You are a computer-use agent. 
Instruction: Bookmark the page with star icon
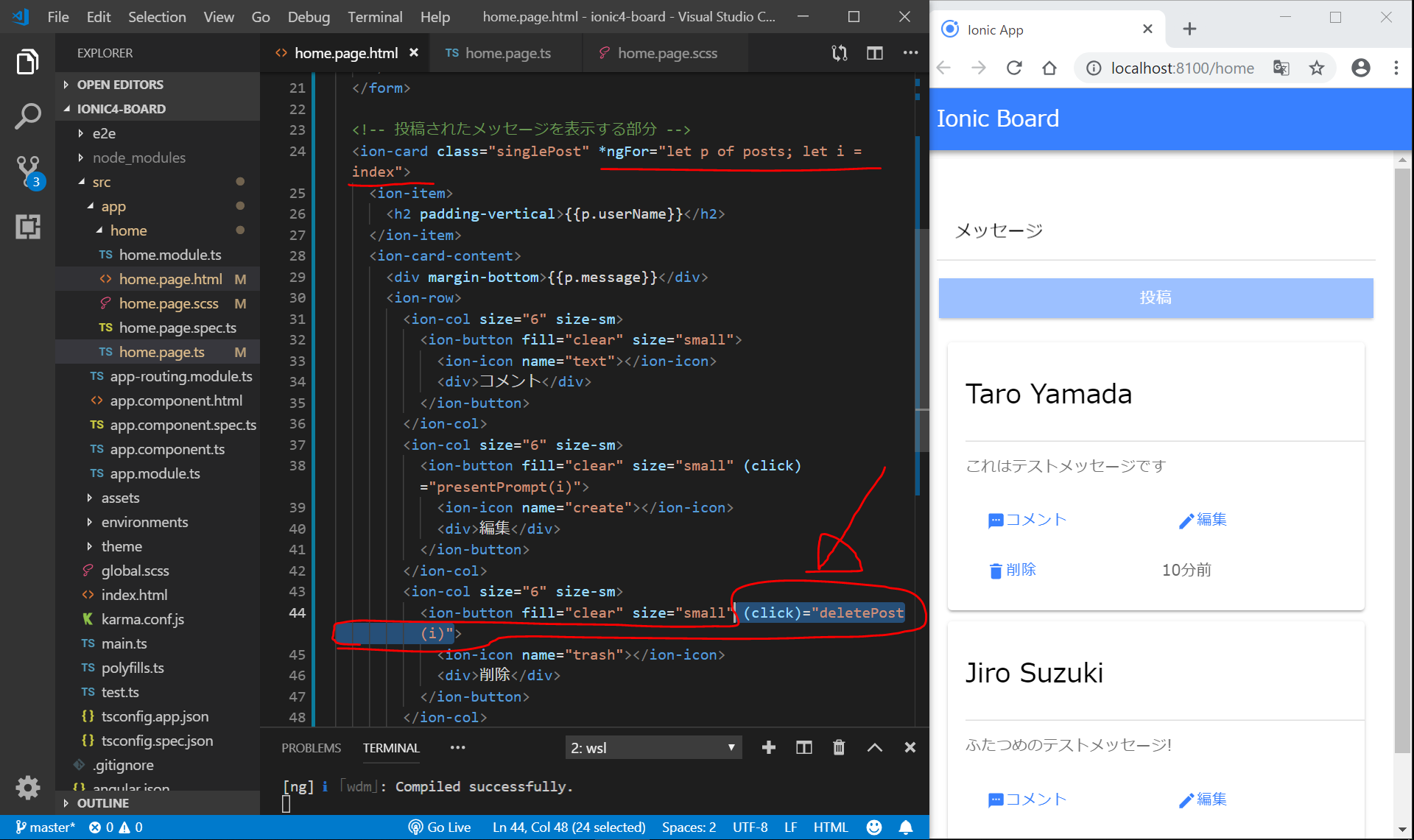click(1317, 68)
